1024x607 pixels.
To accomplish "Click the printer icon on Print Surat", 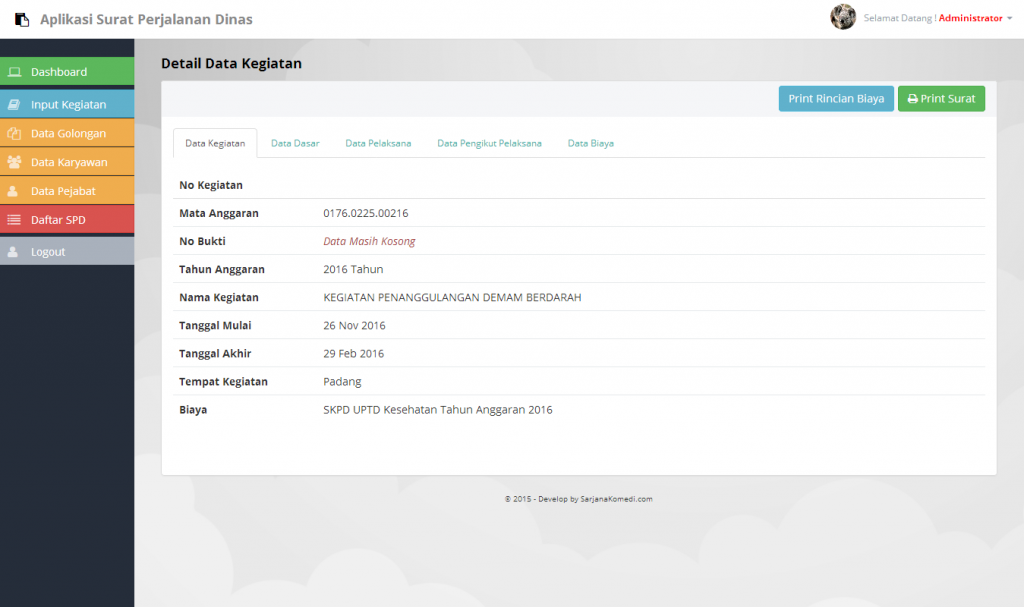I will pyautogui.click(x=913, y=99).
